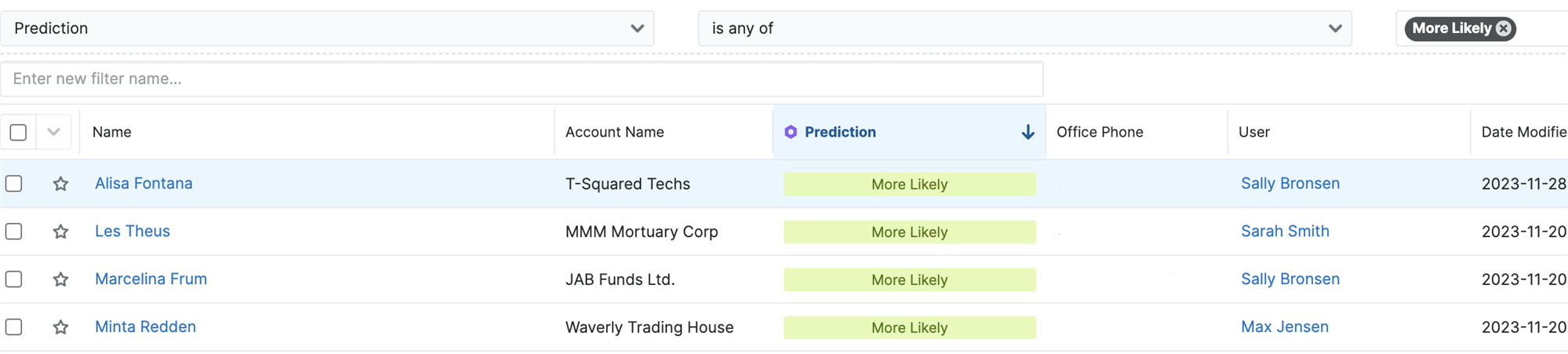Screen dimensions: 1568x354
Task: Favorite the Marcelina Frum row star
Action: (x=60, y=279)
